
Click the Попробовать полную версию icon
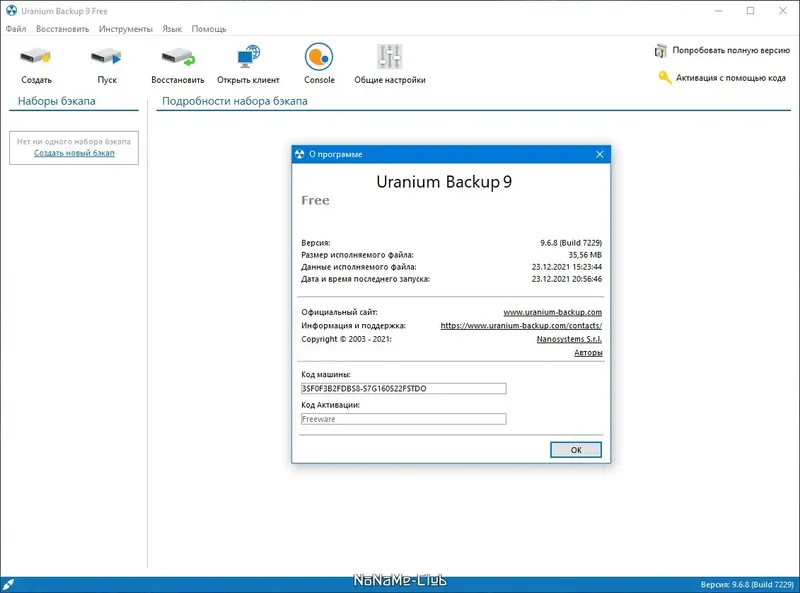coord(661,51)
